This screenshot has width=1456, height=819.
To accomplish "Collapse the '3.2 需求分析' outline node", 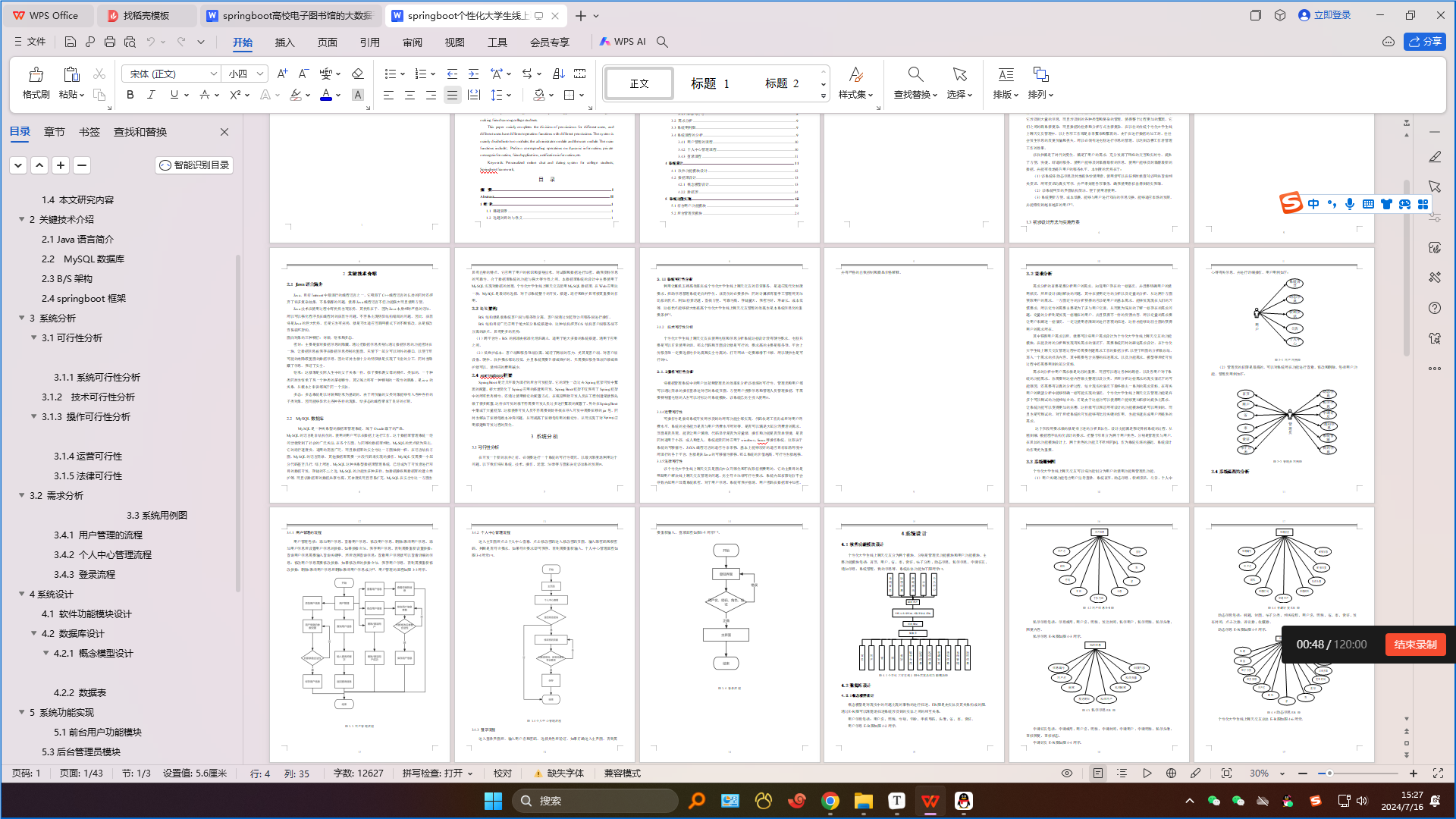I will point(21,495).
